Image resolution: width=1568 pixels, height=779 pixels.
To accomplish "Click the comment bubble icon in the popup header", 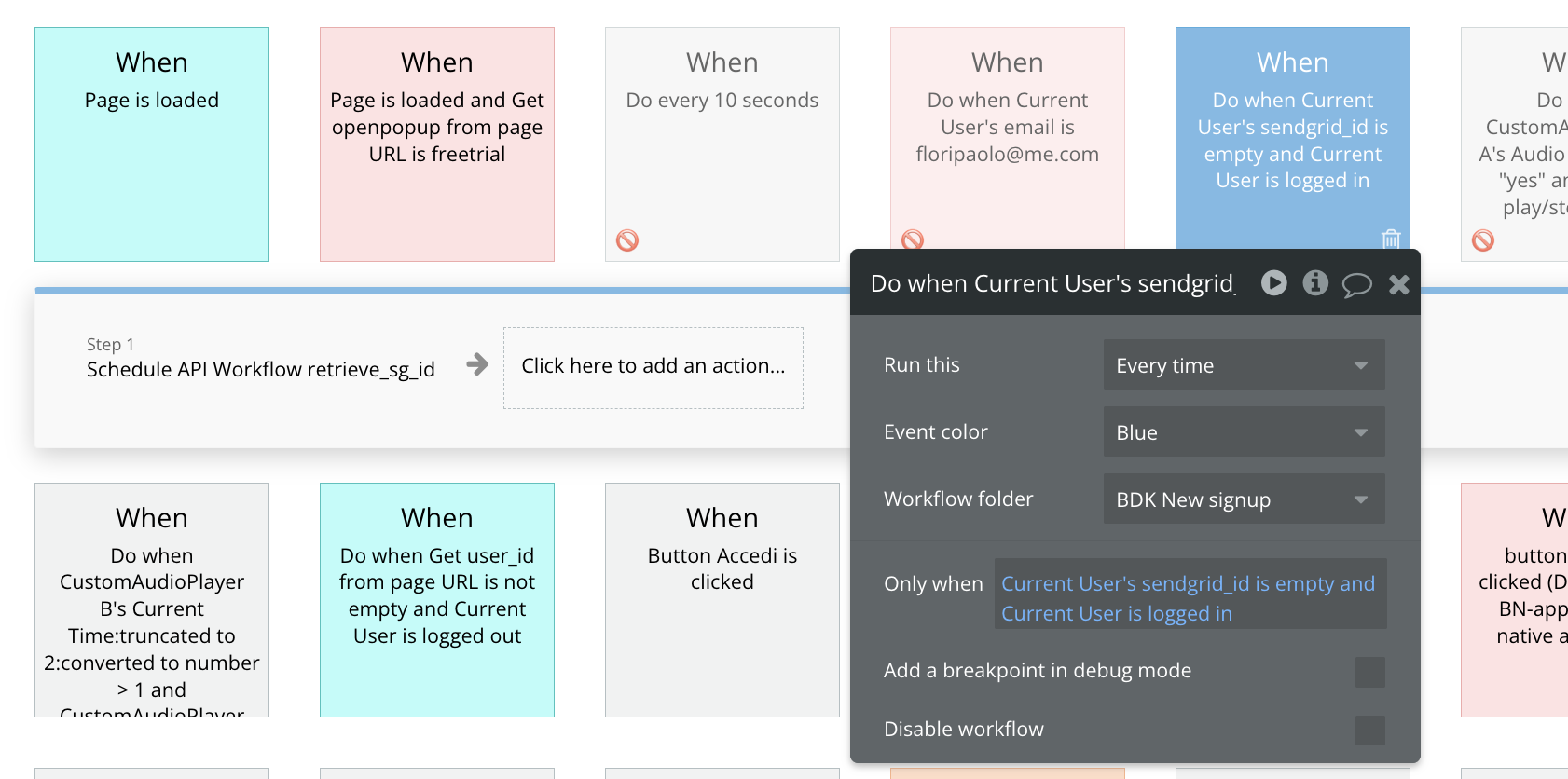I will pyautogui.click(x=1356, y=284).
